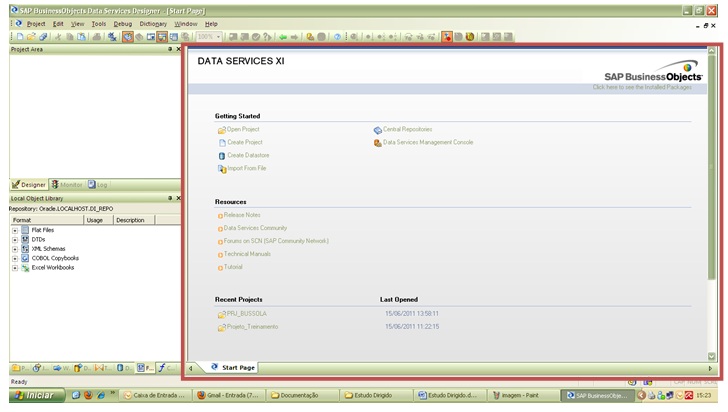Switch to Transforms library tab icon

tap(103, 368)
